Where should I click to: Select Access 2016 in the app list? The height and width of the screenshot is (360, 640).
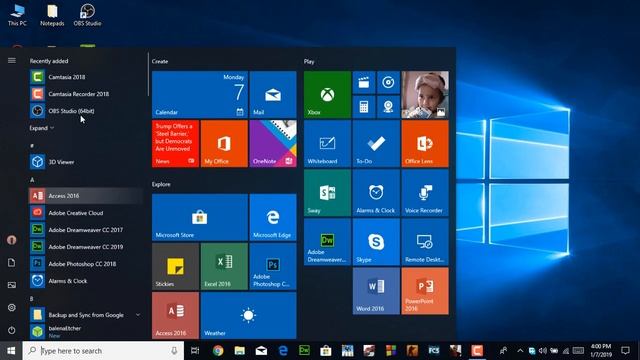click(x=86, y=196)
